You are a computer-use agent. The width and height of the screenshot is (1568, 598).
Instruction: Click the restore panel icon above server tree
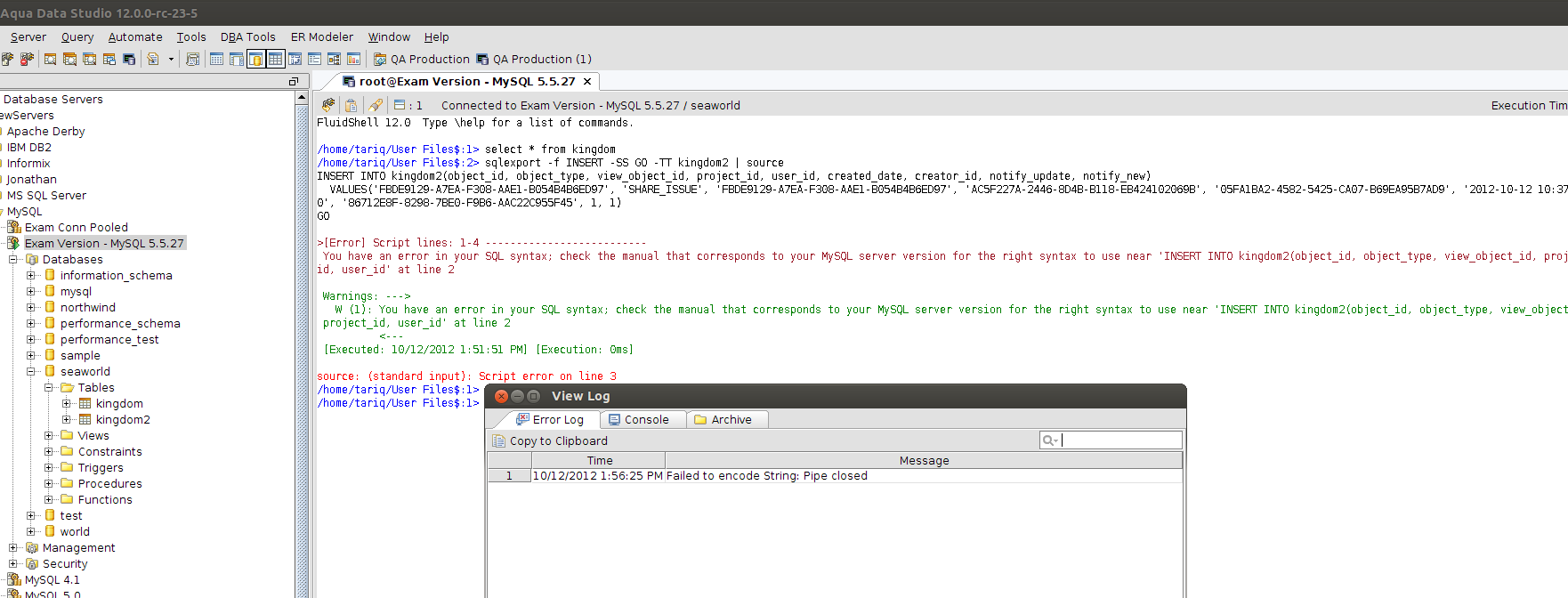294,81
